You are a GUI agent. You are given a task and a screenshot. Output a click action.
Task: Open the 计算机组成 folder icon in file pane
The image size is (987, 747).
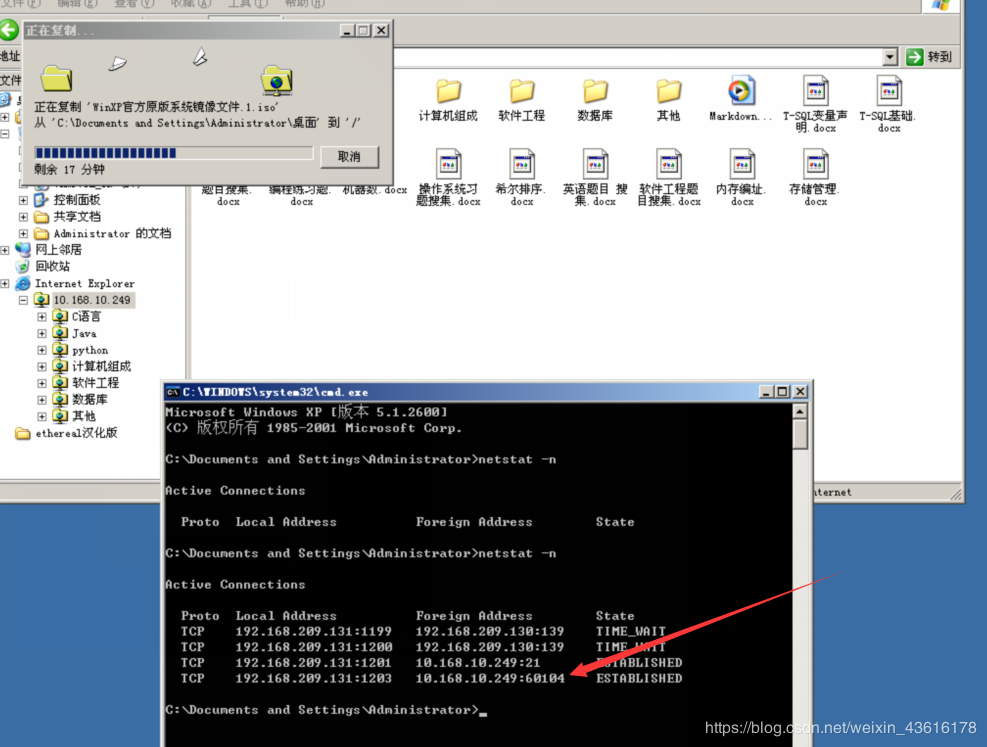tap(448, 92)
